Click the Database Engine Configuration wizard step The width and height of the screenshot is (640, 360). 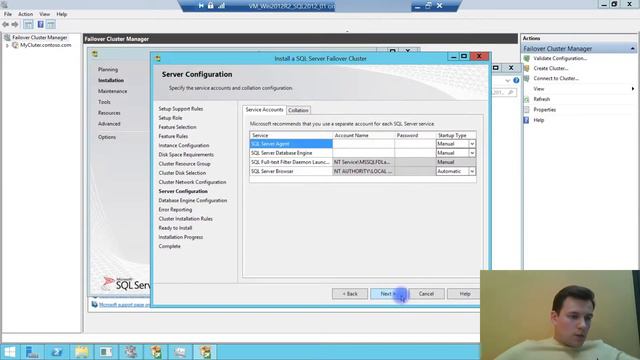tap(193, 200)
